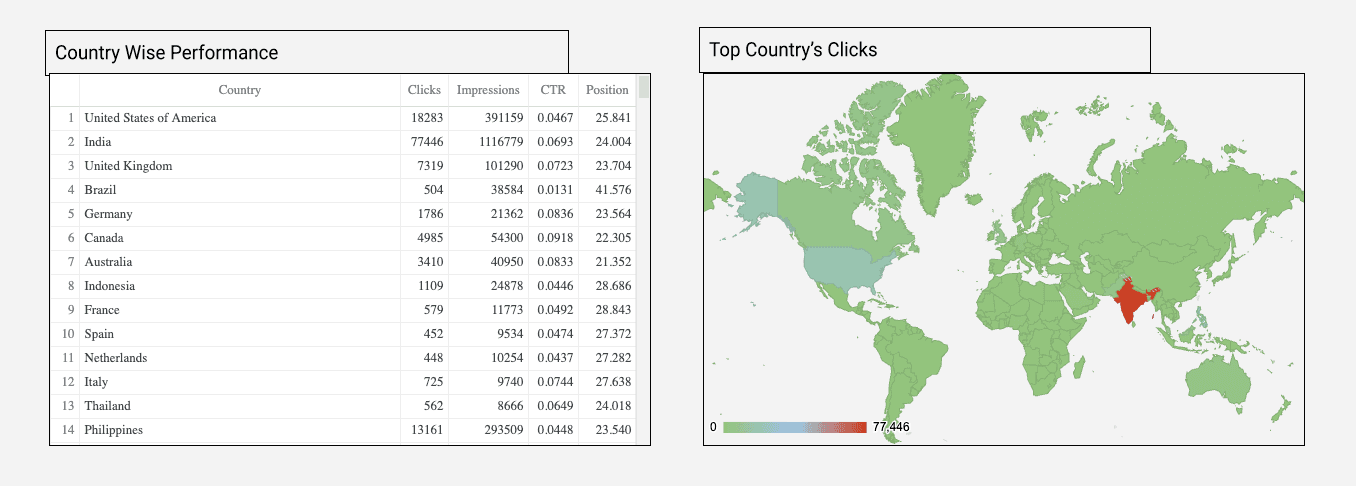Screen dimensions: 1356x486
Task: Sort table by Country column header
Action: tap(240, 90)
